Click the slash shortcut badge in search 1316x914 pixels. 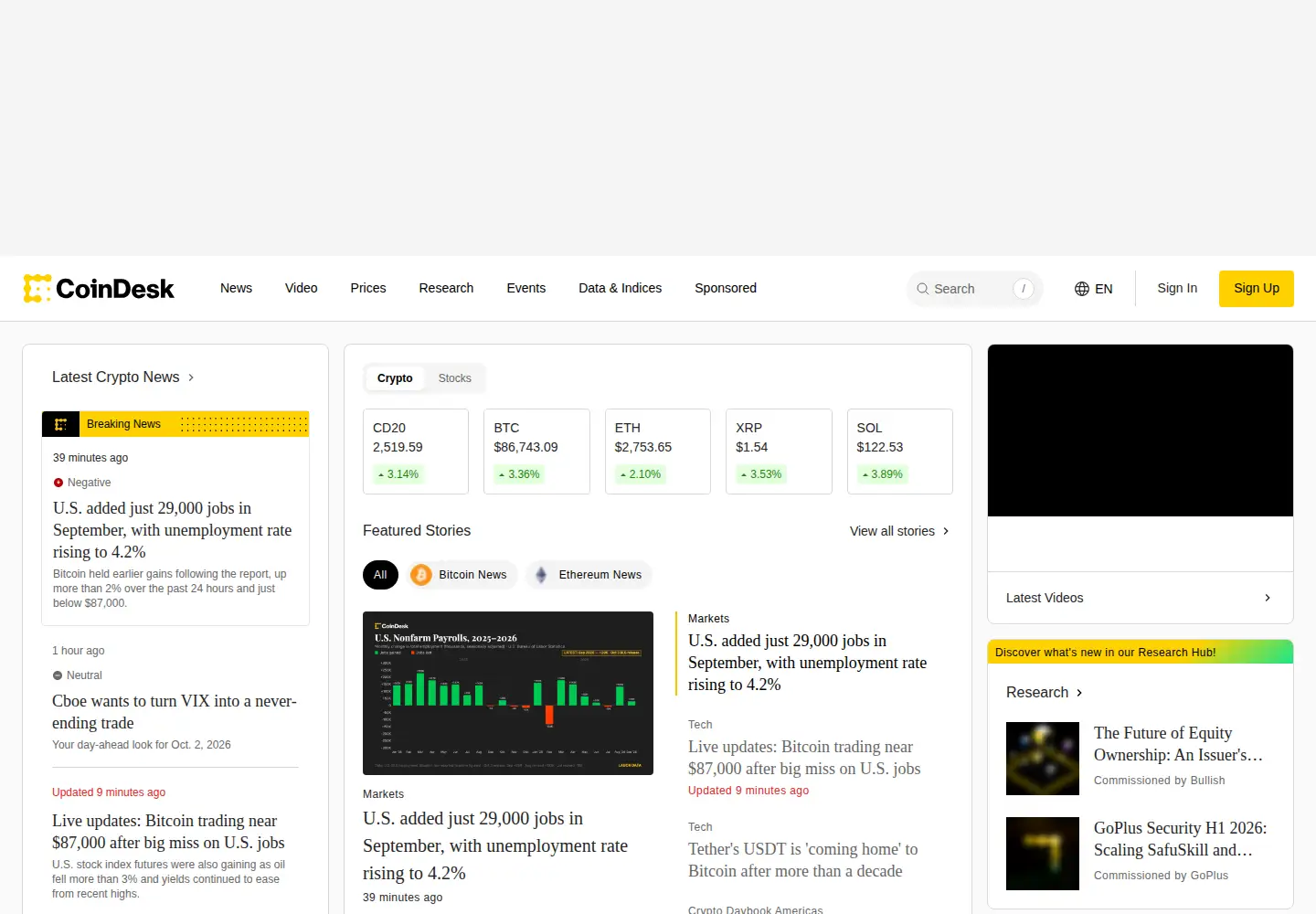[1024, 289]
